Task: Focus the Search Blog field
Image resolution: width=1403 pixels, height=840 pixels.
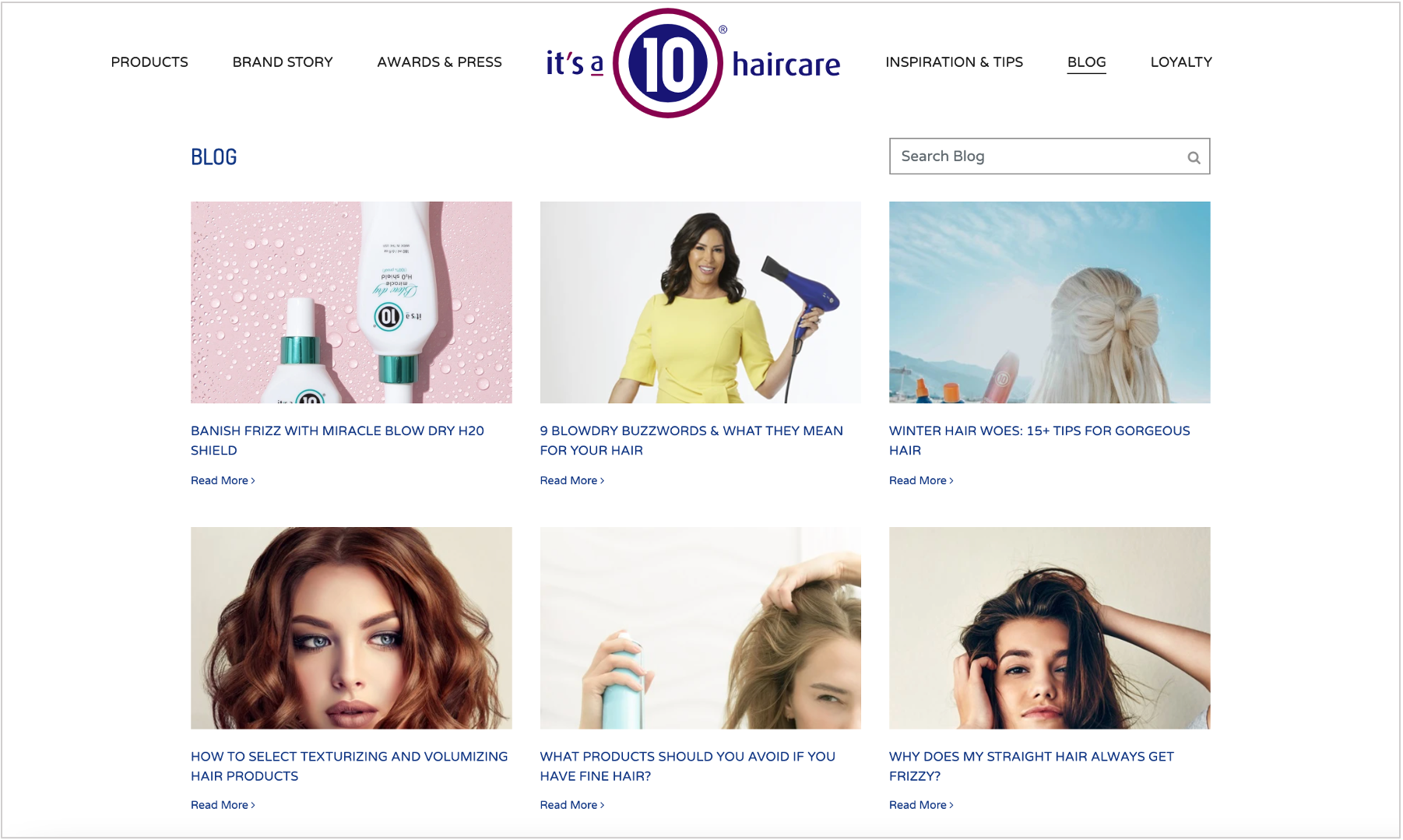Action: click(x=1049, y=156)
